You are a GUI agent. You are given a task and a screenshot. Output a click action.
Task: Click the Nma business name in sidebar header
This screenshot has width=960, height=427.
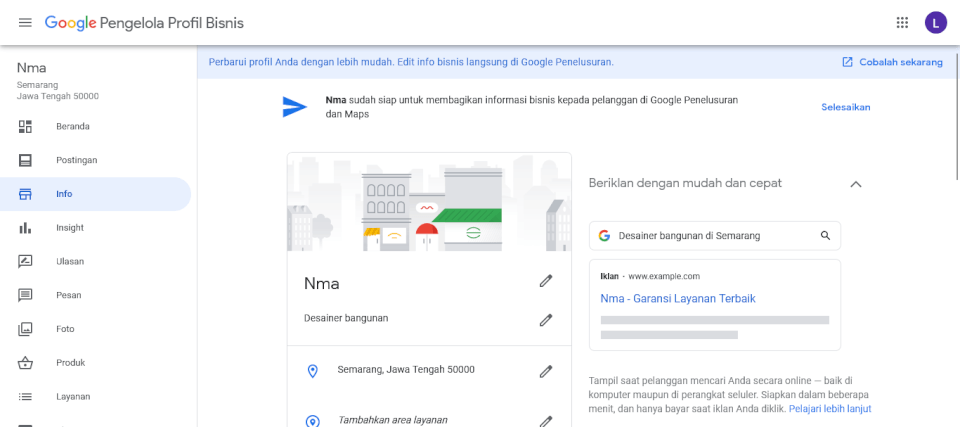click(31, 67)
